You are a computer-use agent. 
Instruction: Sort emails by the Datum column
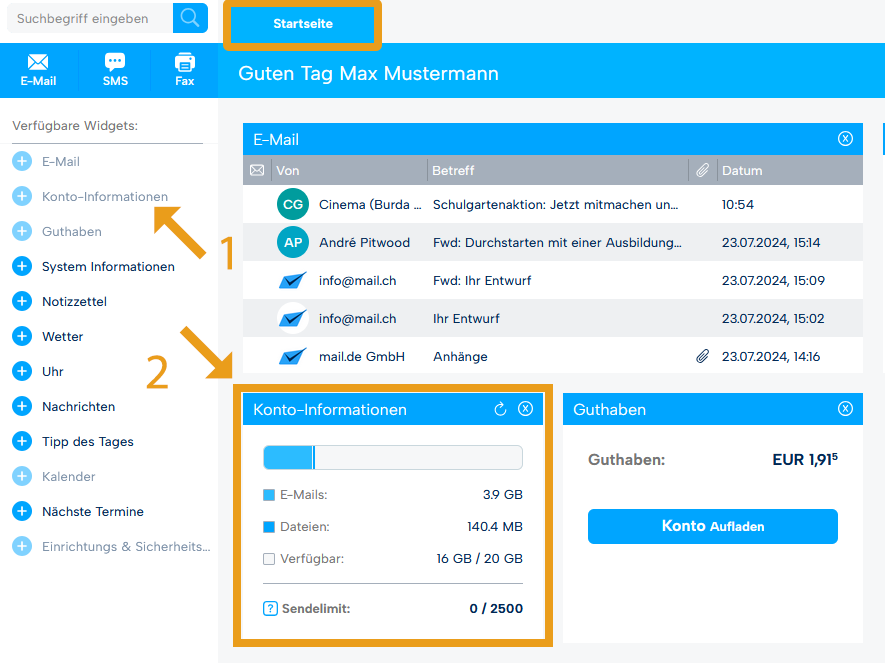[742, 170]
